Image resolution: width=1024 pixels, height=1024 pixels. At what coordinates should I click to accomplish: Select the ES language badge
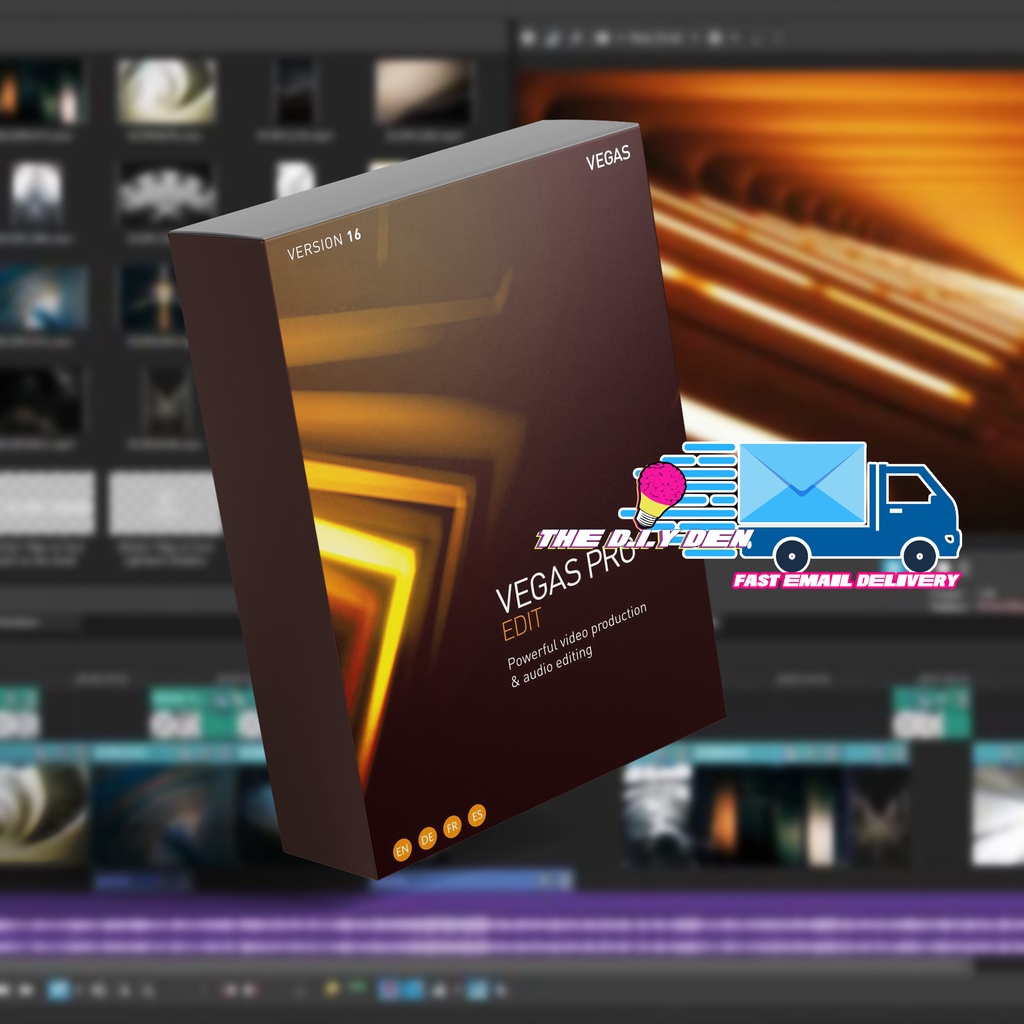click(477, 817)
